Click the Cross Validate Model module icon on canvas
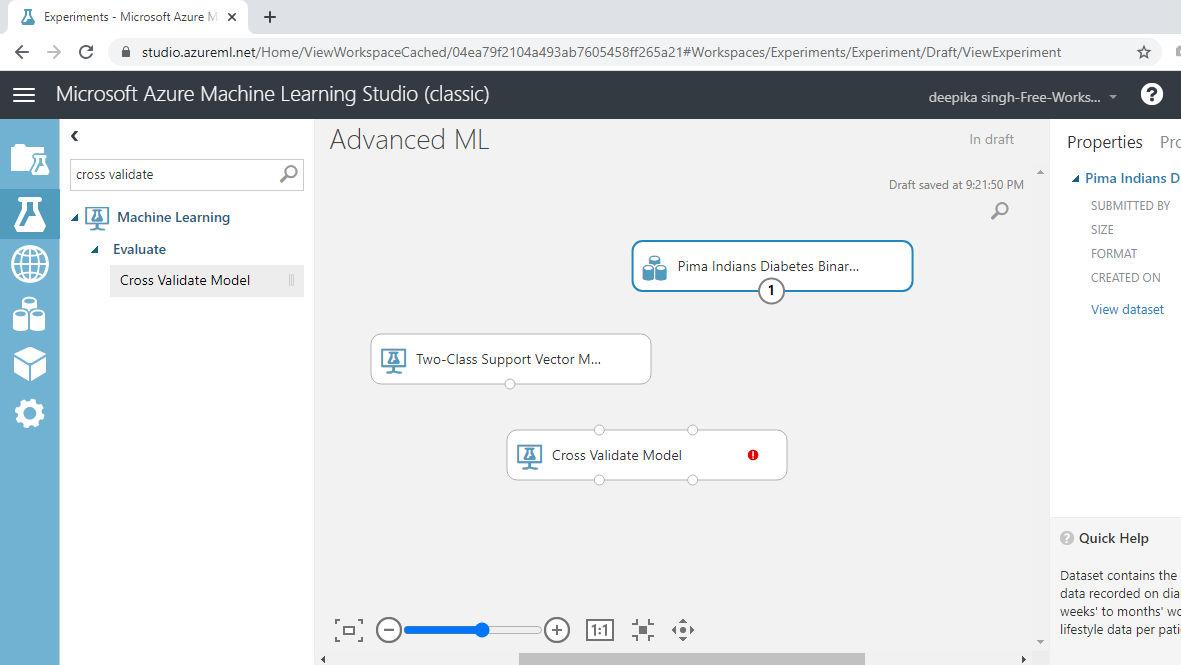The height and width of the screenshot is (665, 1181). click(x=529, y=456)
